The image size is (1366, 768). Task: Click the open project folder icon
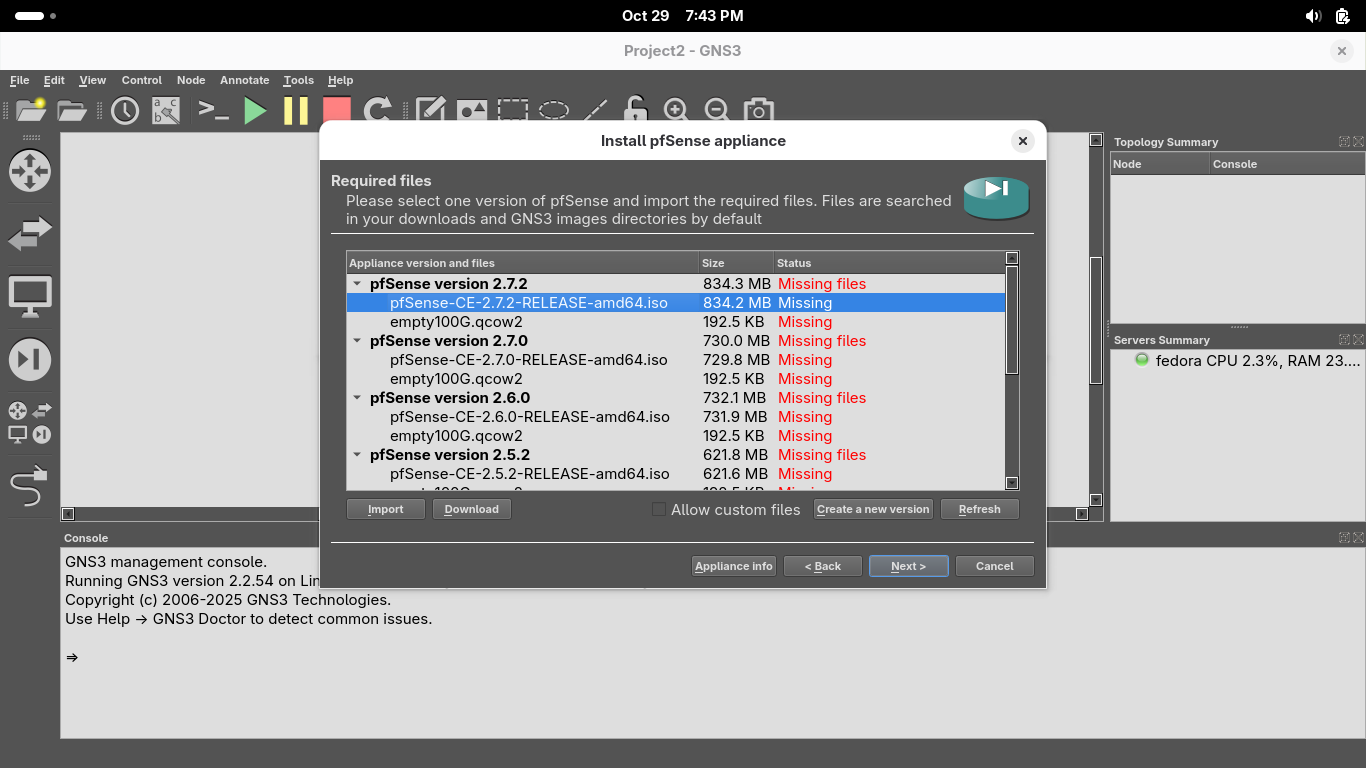tap(72, 110)
